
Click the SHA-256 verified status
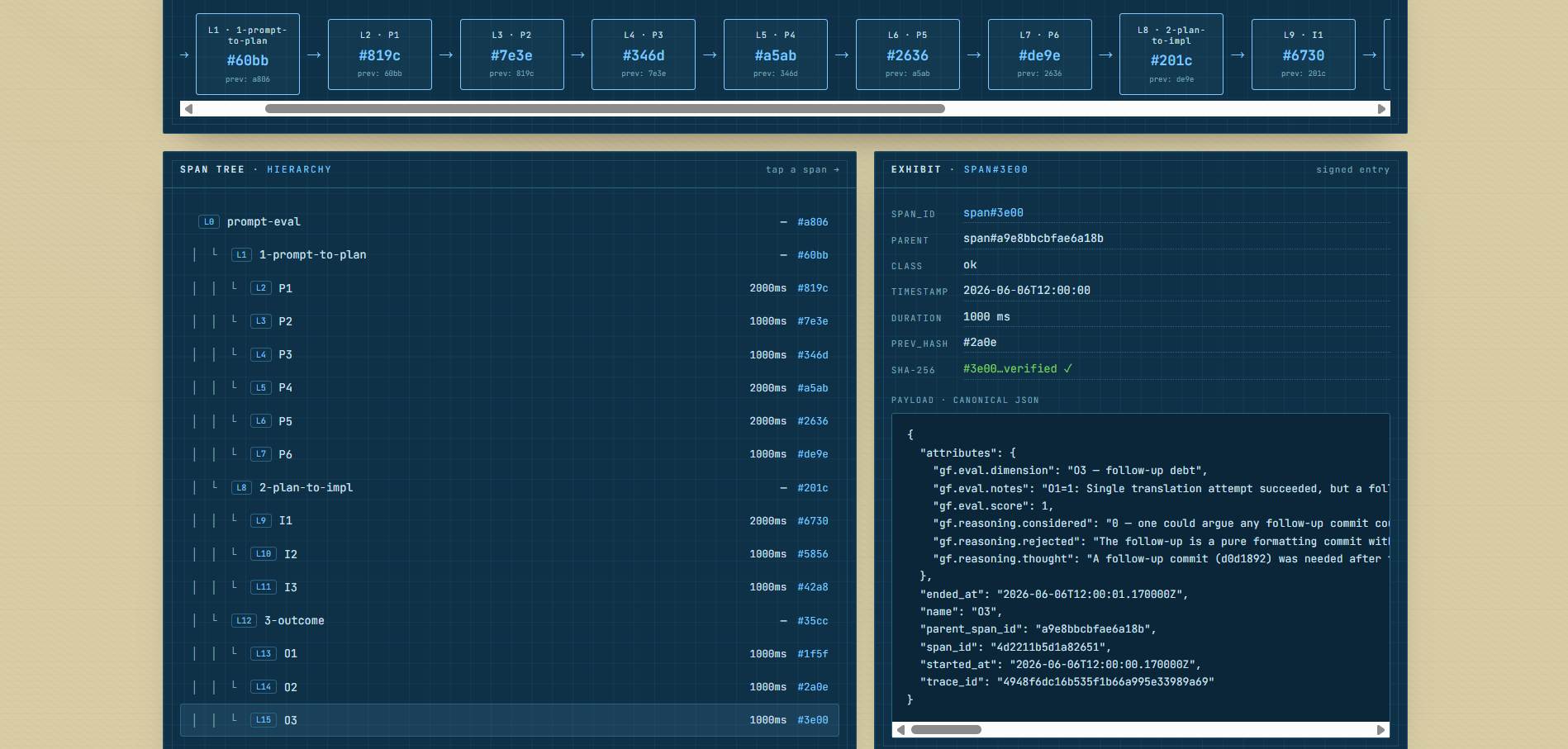[x=1018, y=368]
